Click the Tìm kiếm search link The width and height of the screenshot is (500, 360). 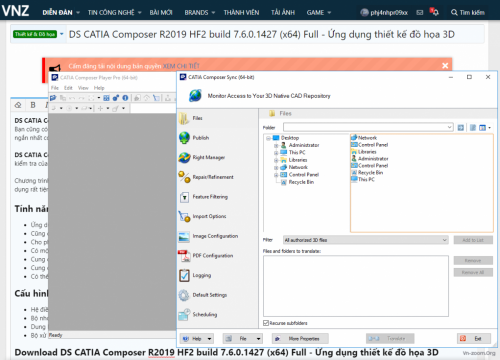click(468, 13)
